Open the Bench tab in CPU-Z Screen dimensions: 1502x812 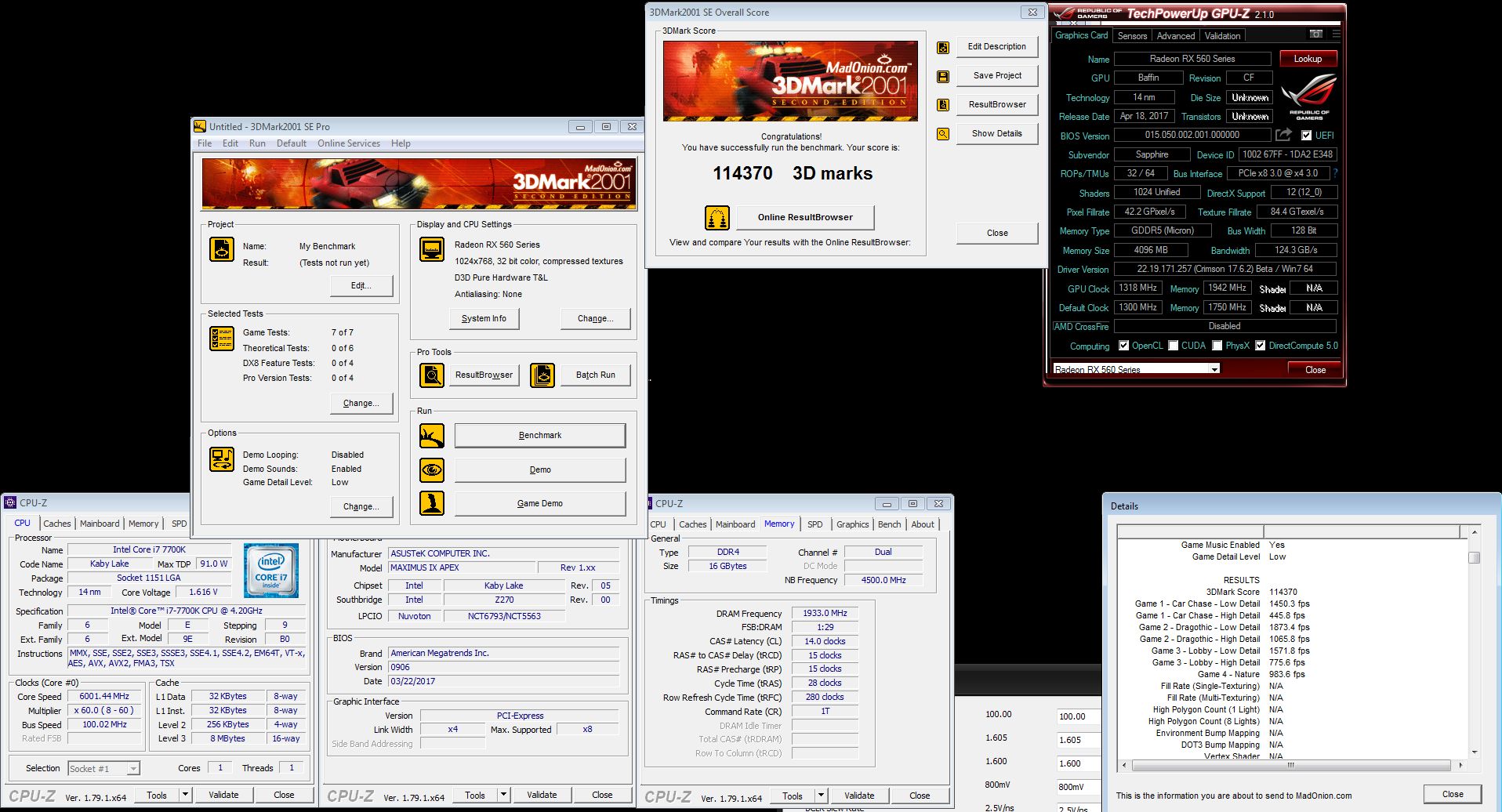[x=889, y=524]
